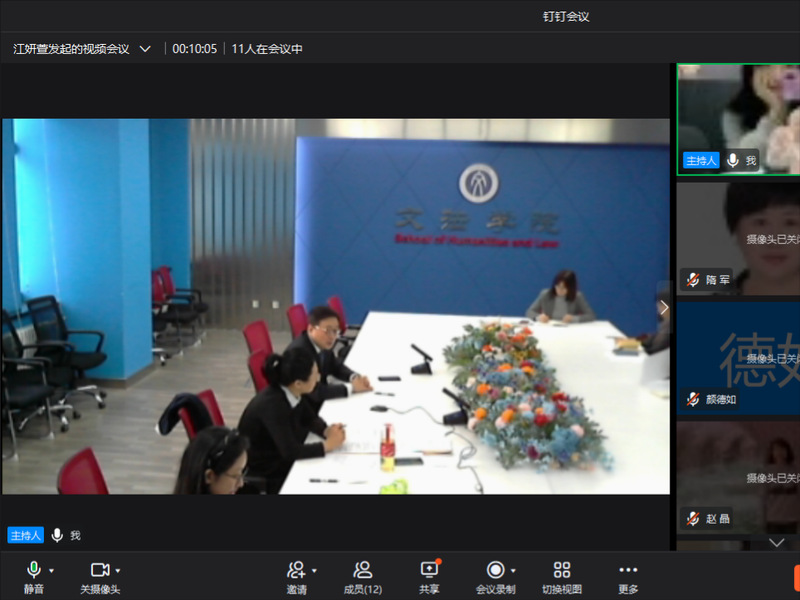This screenshot has height=600, width=800.
Task: Click muted mic icon beside 颜德如
Action: 692,399
